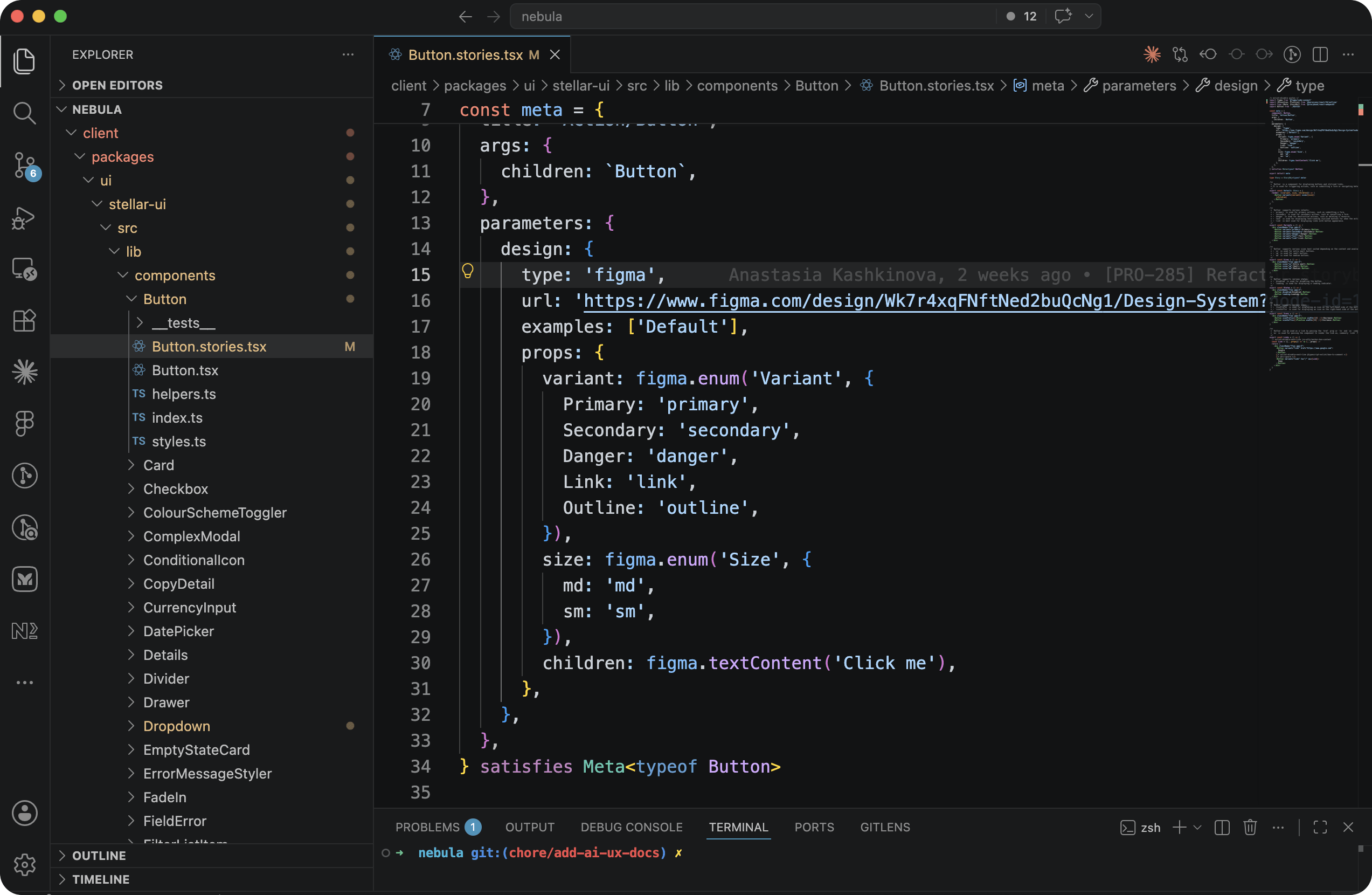Image resolution: width=1372 pixels, height=895 pixels.
Task: Close the Button.stories.tsx tab
Action: (x=555, y=54)
